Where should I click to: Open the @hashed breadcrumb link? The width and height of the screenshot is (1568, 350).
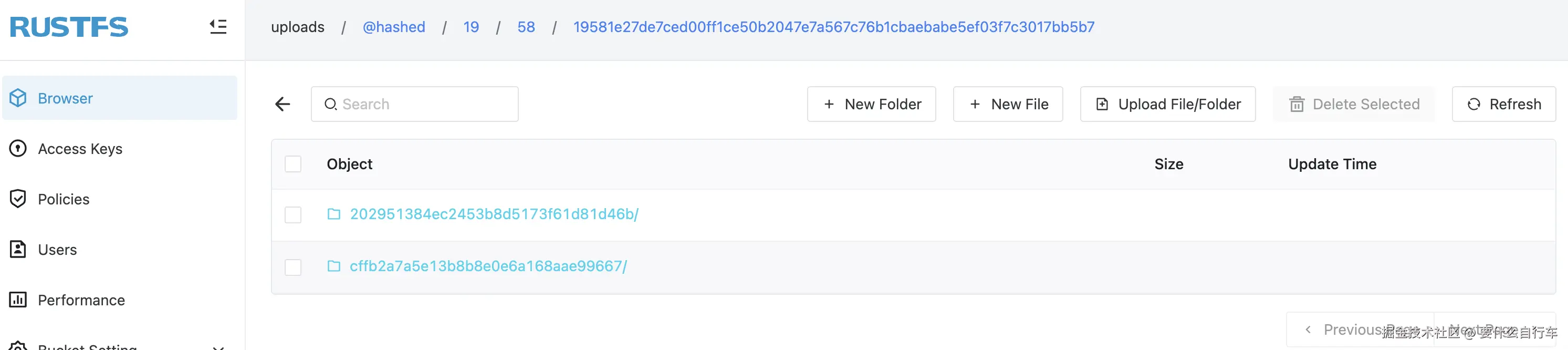394,27
